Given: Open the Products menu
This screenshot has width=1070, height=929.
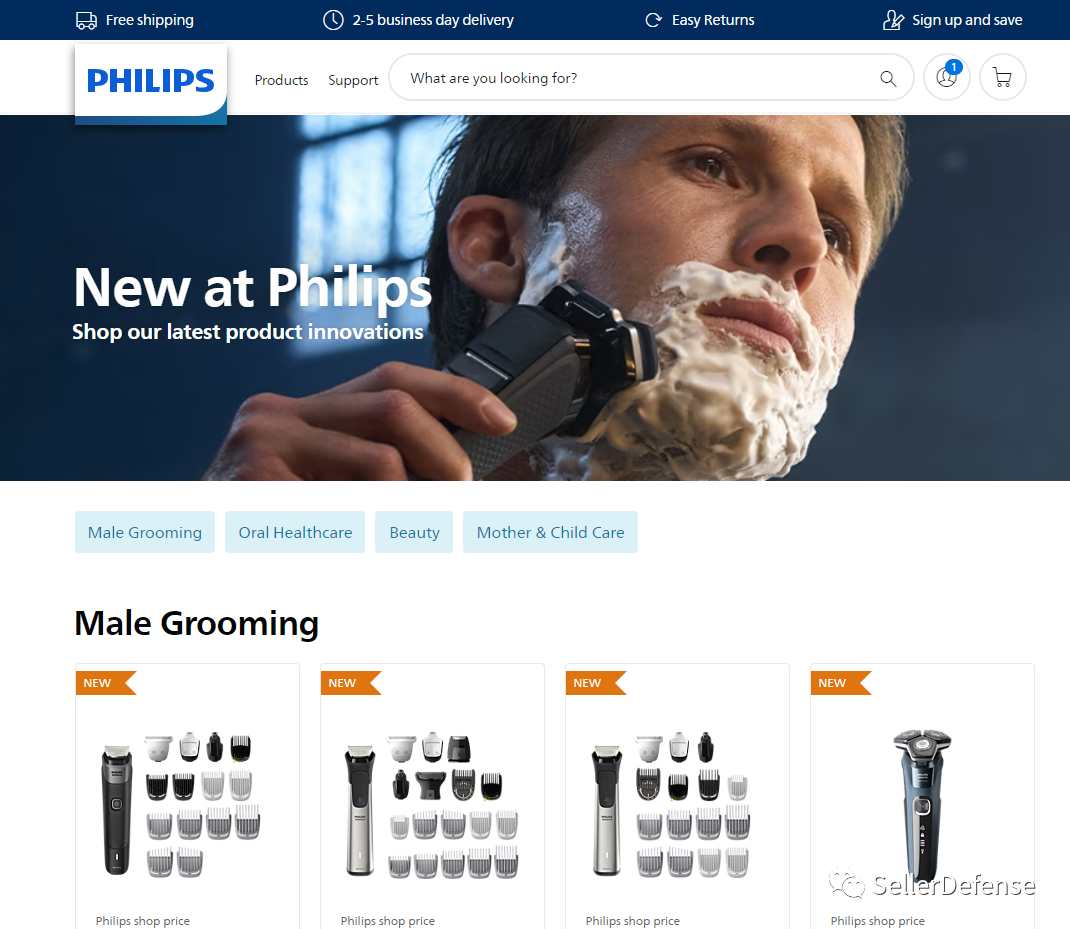Looking at the screenshot, I should point(281,80).
